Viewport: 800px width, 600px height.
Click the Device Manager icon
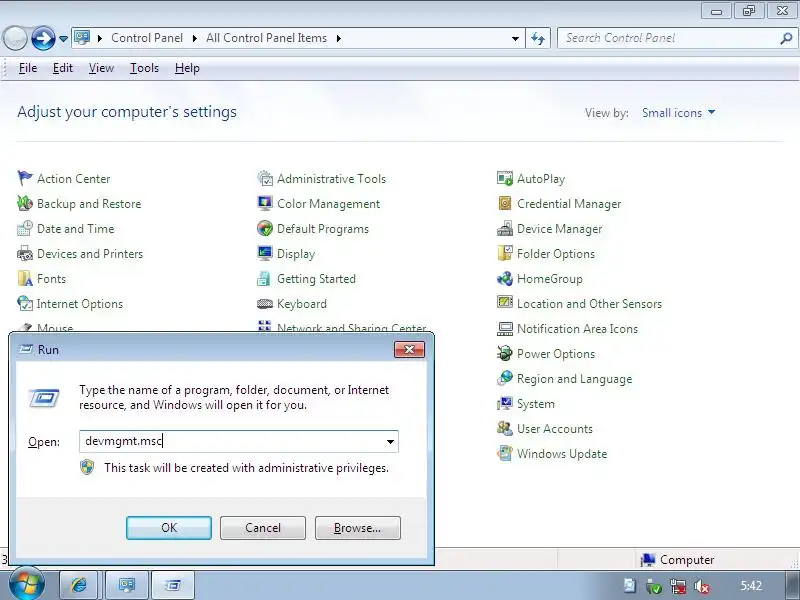tap(505, 228)
